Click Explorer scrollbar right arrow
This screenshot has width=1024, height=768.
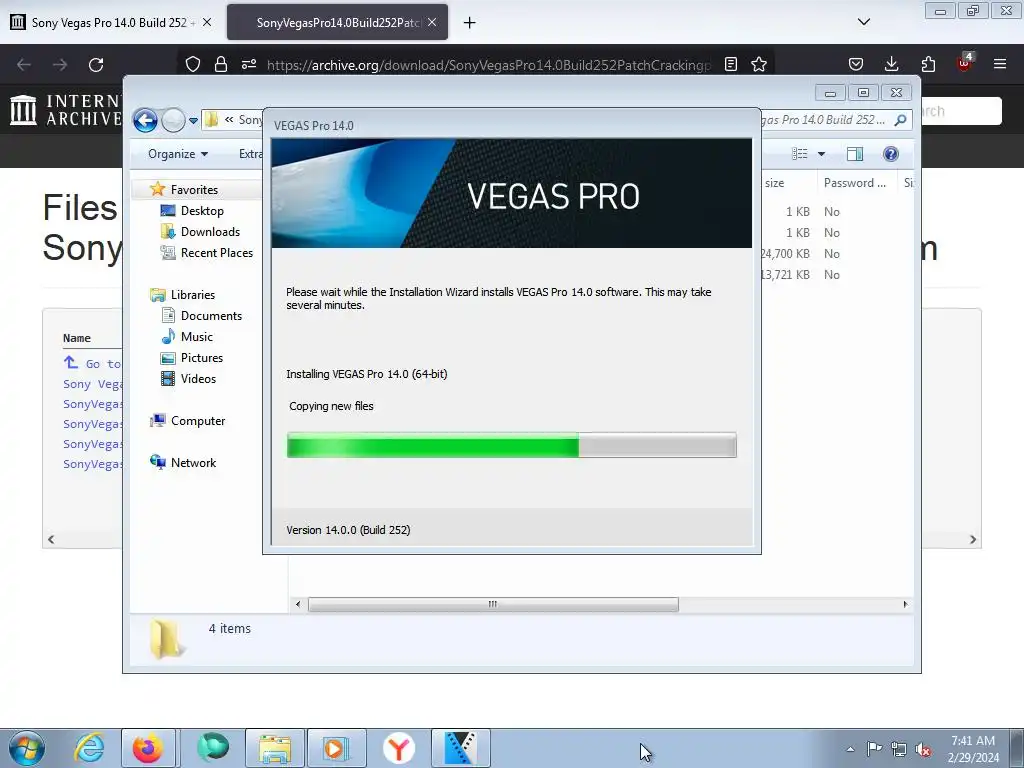905,604
